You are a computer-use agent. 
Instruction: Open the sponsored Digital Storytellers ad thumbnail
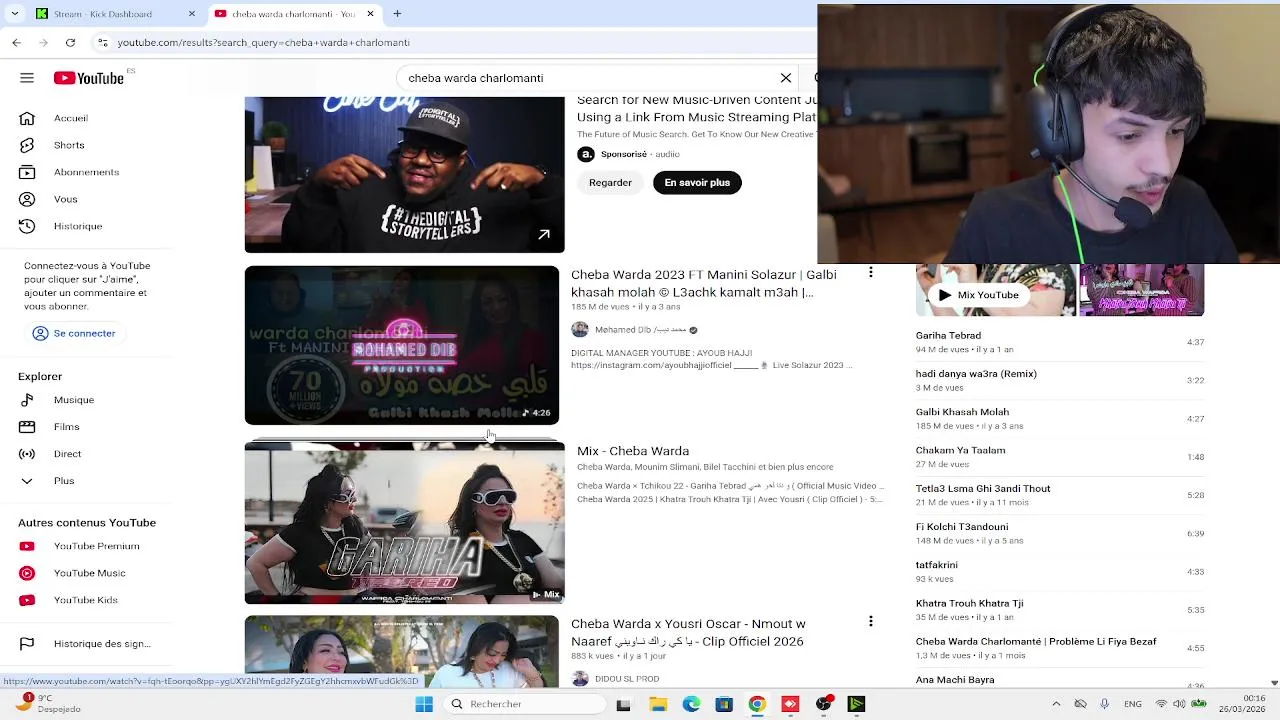(404, 175)
